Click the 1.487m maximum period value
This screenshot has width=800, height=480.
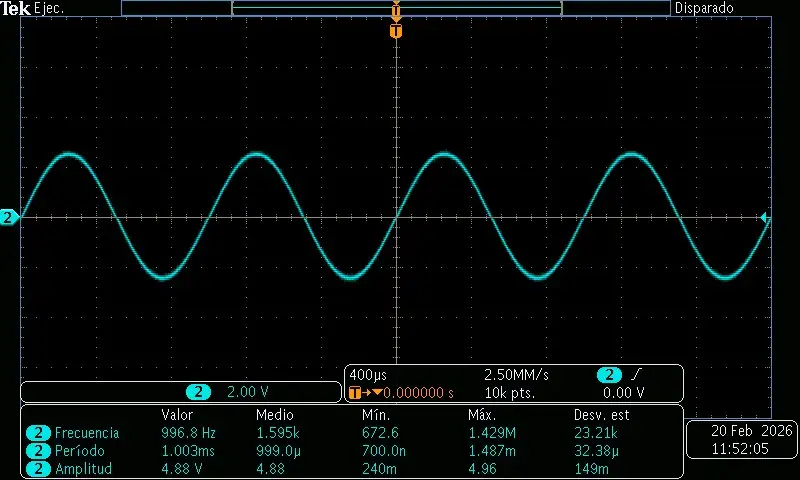click(x=492, y=451)
